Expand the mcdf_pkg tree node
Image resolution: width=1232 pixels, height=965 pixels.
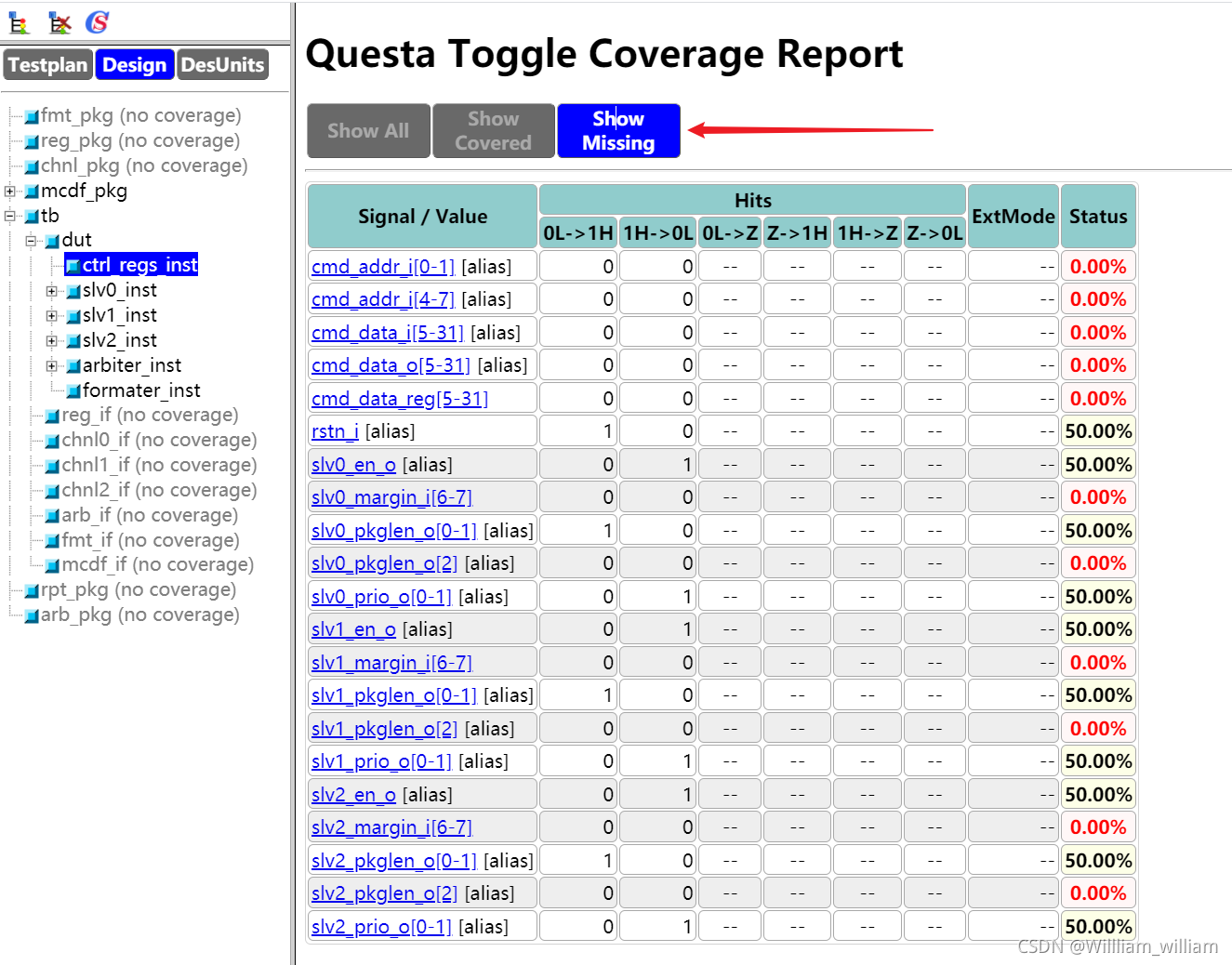9,190
